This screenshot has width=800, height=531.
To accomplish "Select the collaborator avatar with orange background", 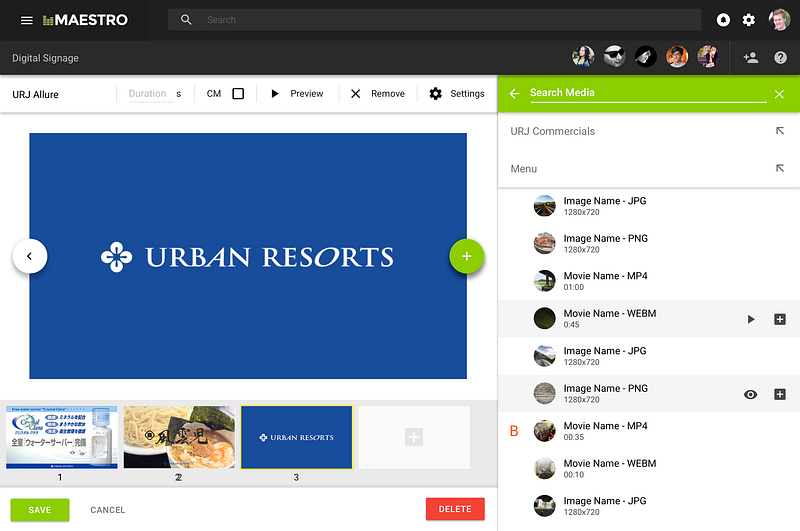I will [x=677, y=57].
